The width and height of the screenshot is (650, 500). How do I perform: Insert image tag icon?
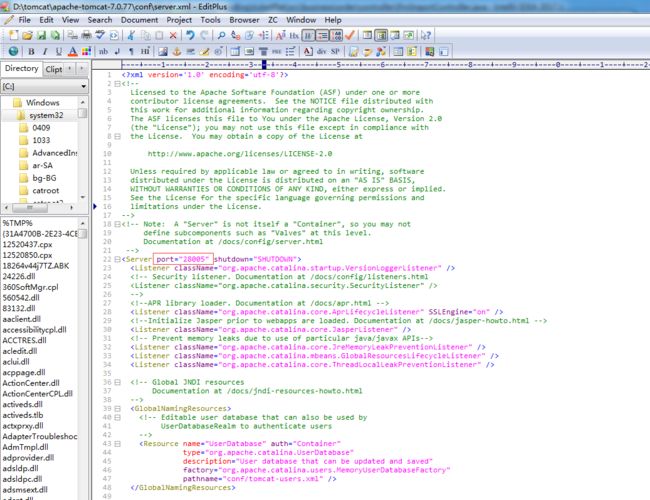[162, 51]
